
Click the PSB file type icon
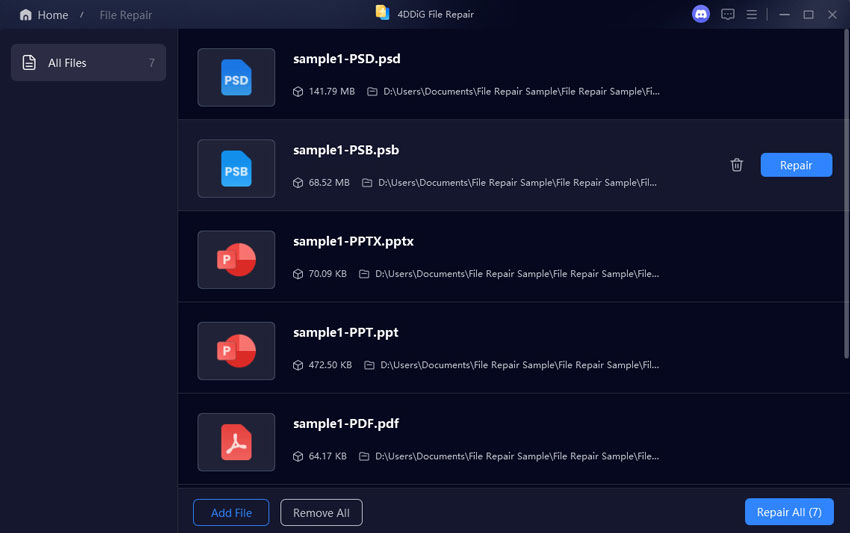click(x=236, y=169)
